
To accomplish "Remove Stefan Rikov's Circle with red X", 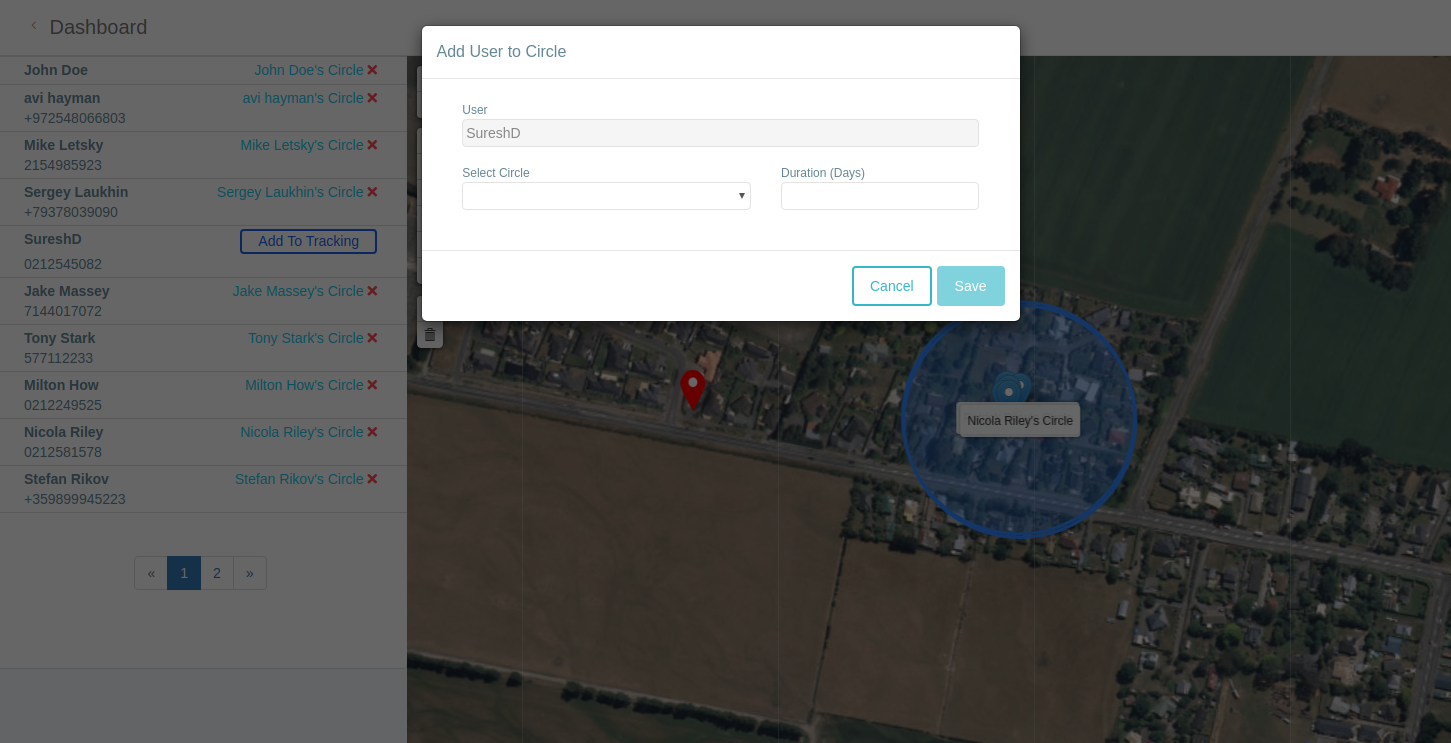I will (372, 479).
